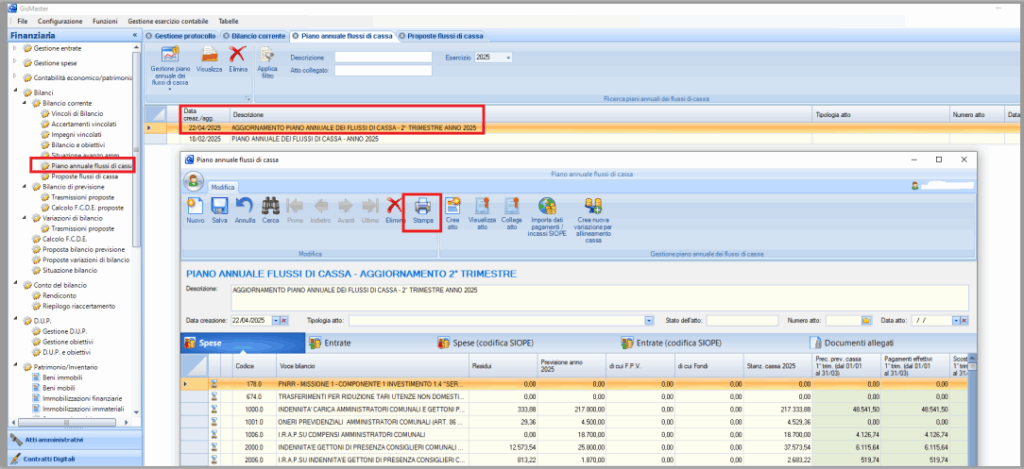Select Piano annuale flussi di cassa tree item
Viewport: 1024px width, 469px height.
point(93,165)
